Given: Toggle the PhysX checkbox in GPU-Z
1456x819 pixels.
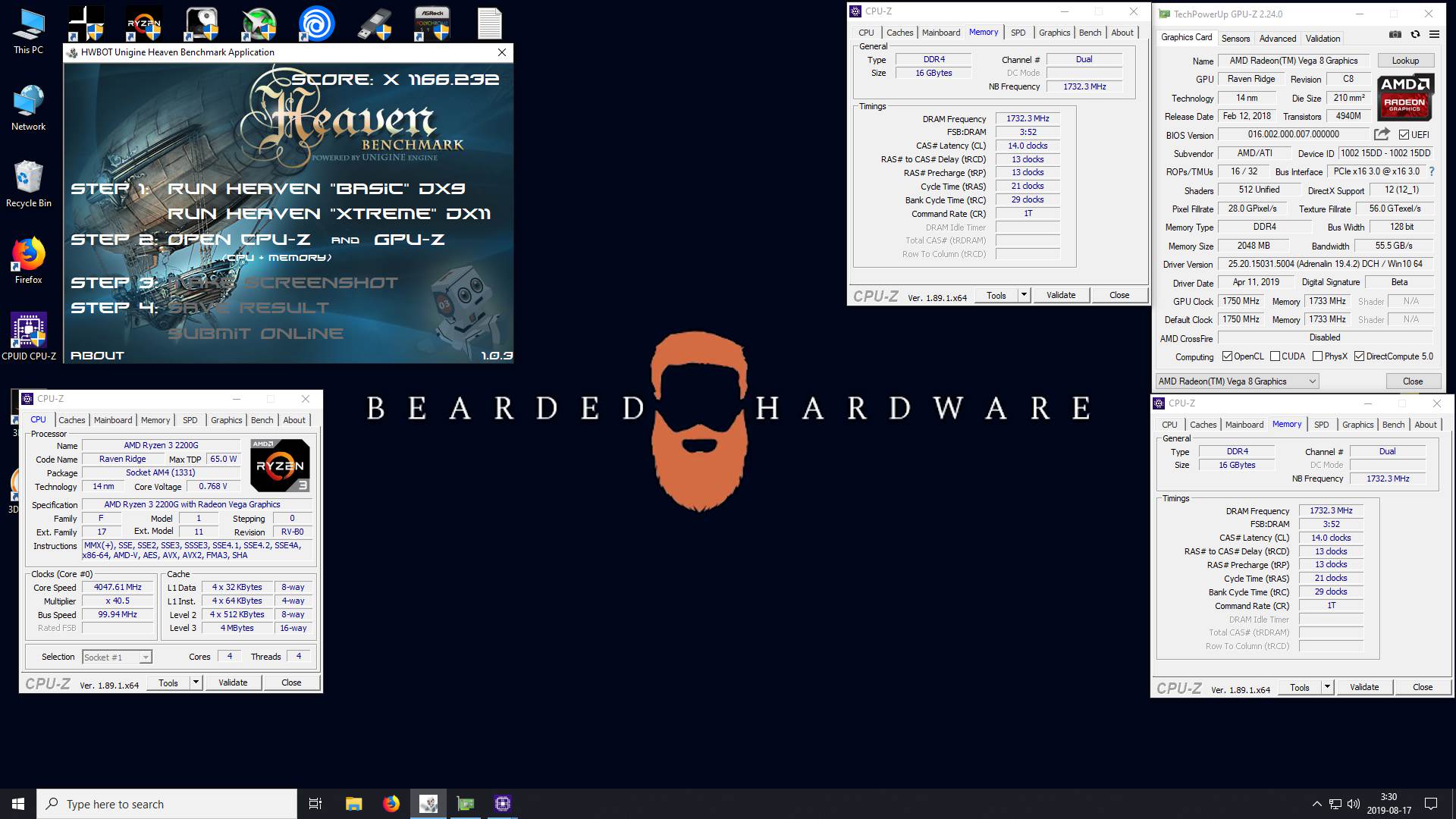Looking at the screenshot, I should tap(1317, 356).
